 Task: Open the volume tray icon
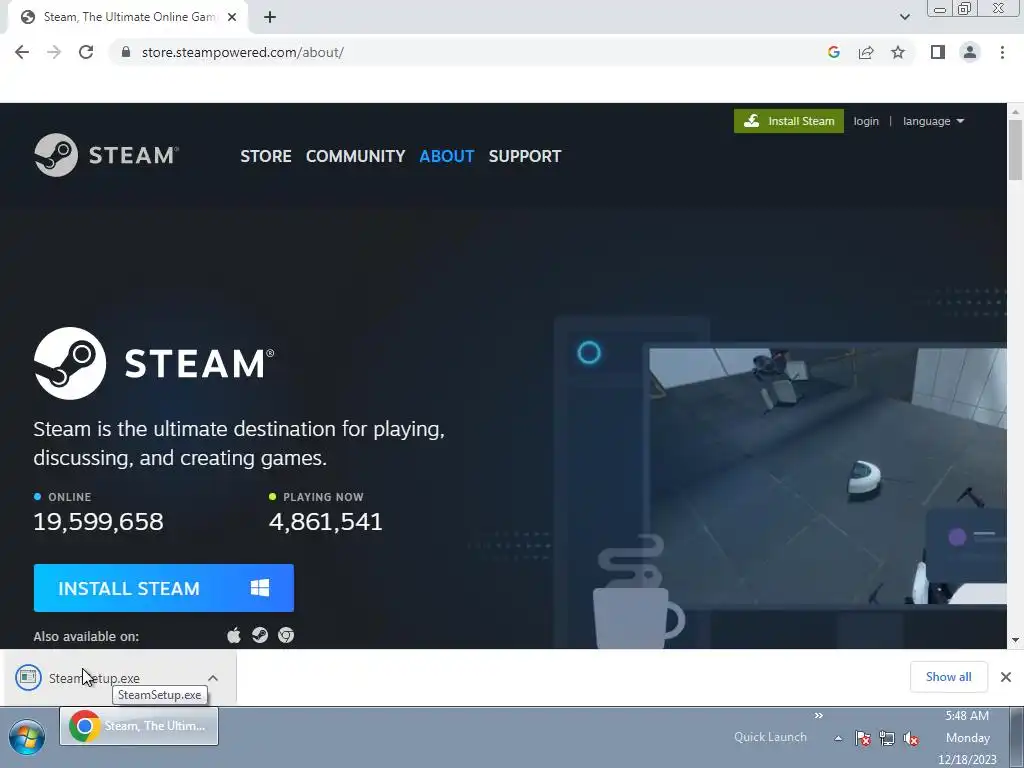point(911,739)
